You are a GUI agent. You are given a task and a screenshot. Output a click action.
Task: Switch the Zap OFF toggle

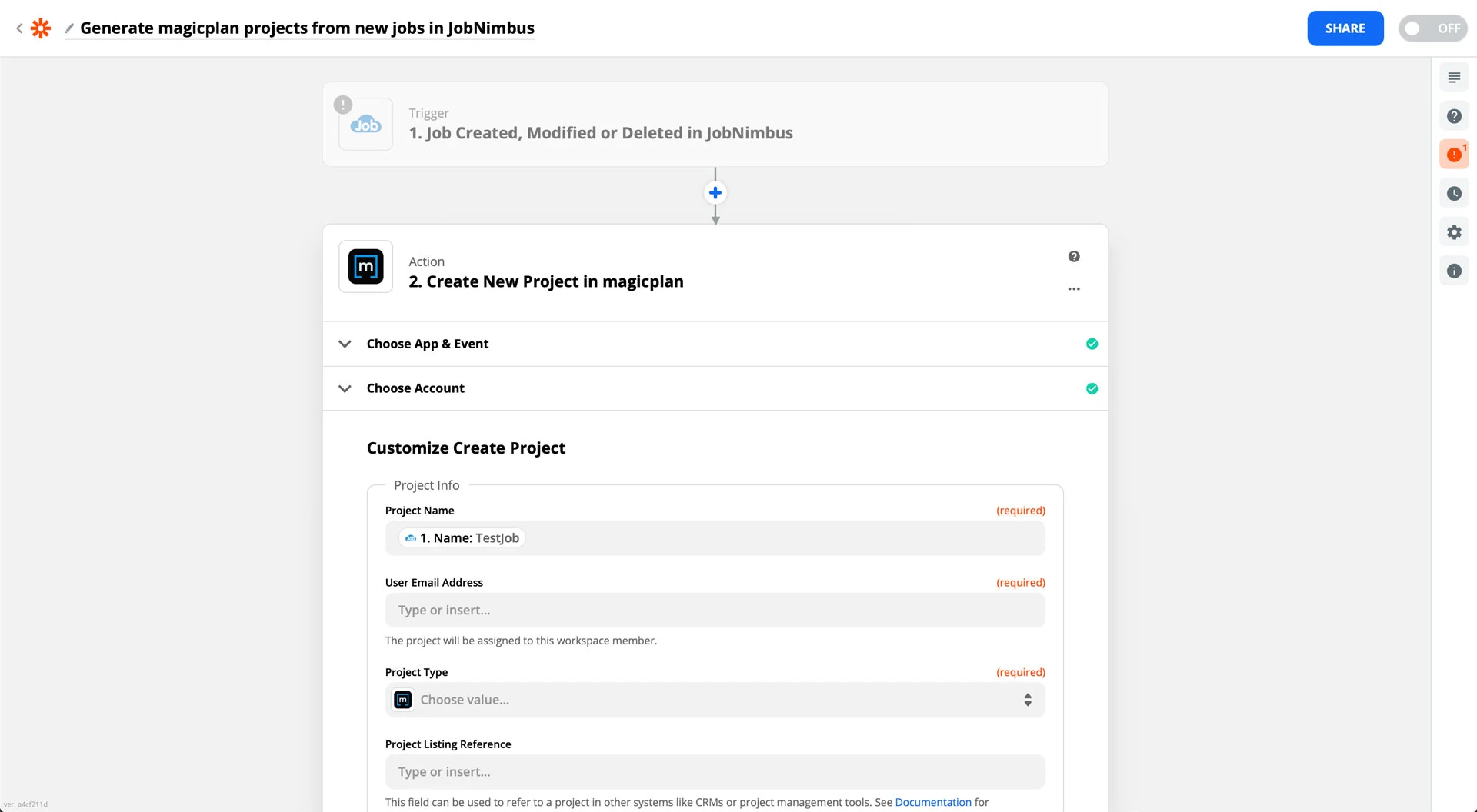point(1432,28)
